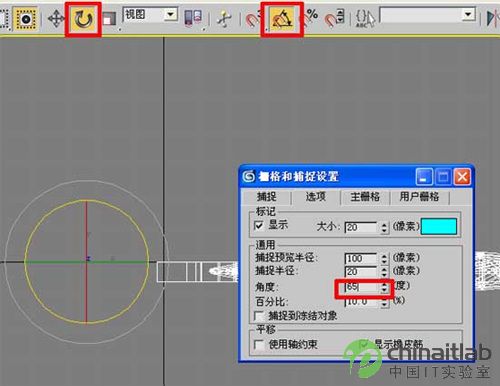
Task: Adjust the 捕捉半径 spinner
Action: click(x=384, y=272)
